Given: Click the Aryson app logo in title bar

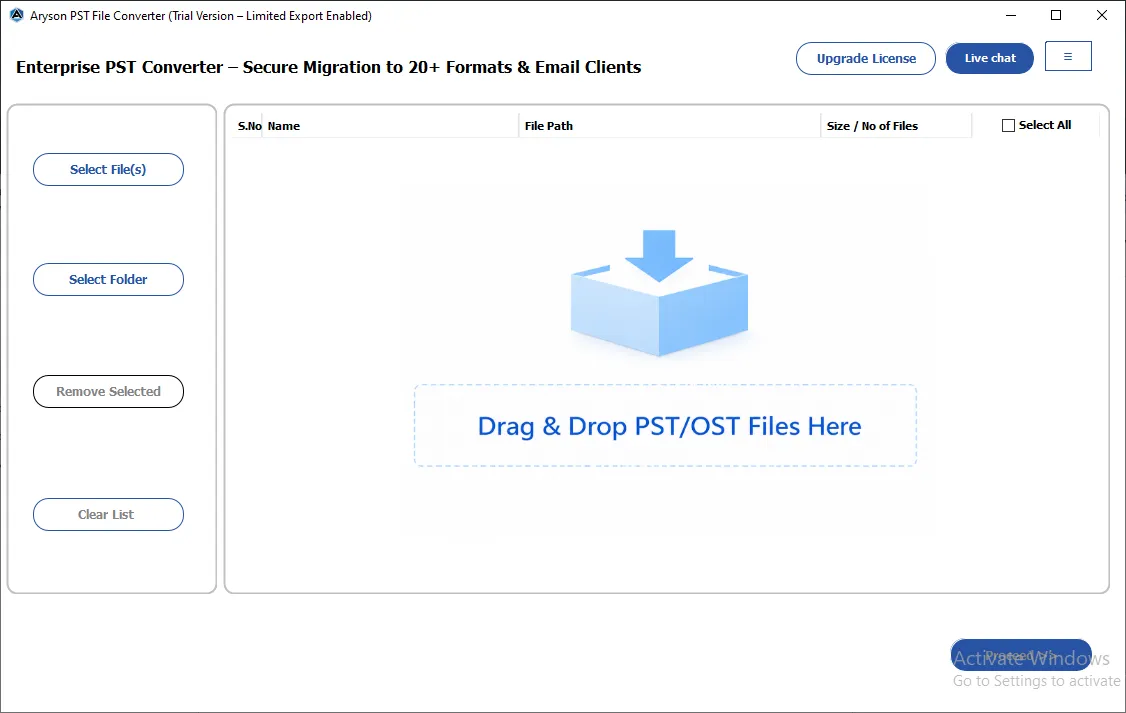Looking at the screenshot, I should (x=16, y=15).
